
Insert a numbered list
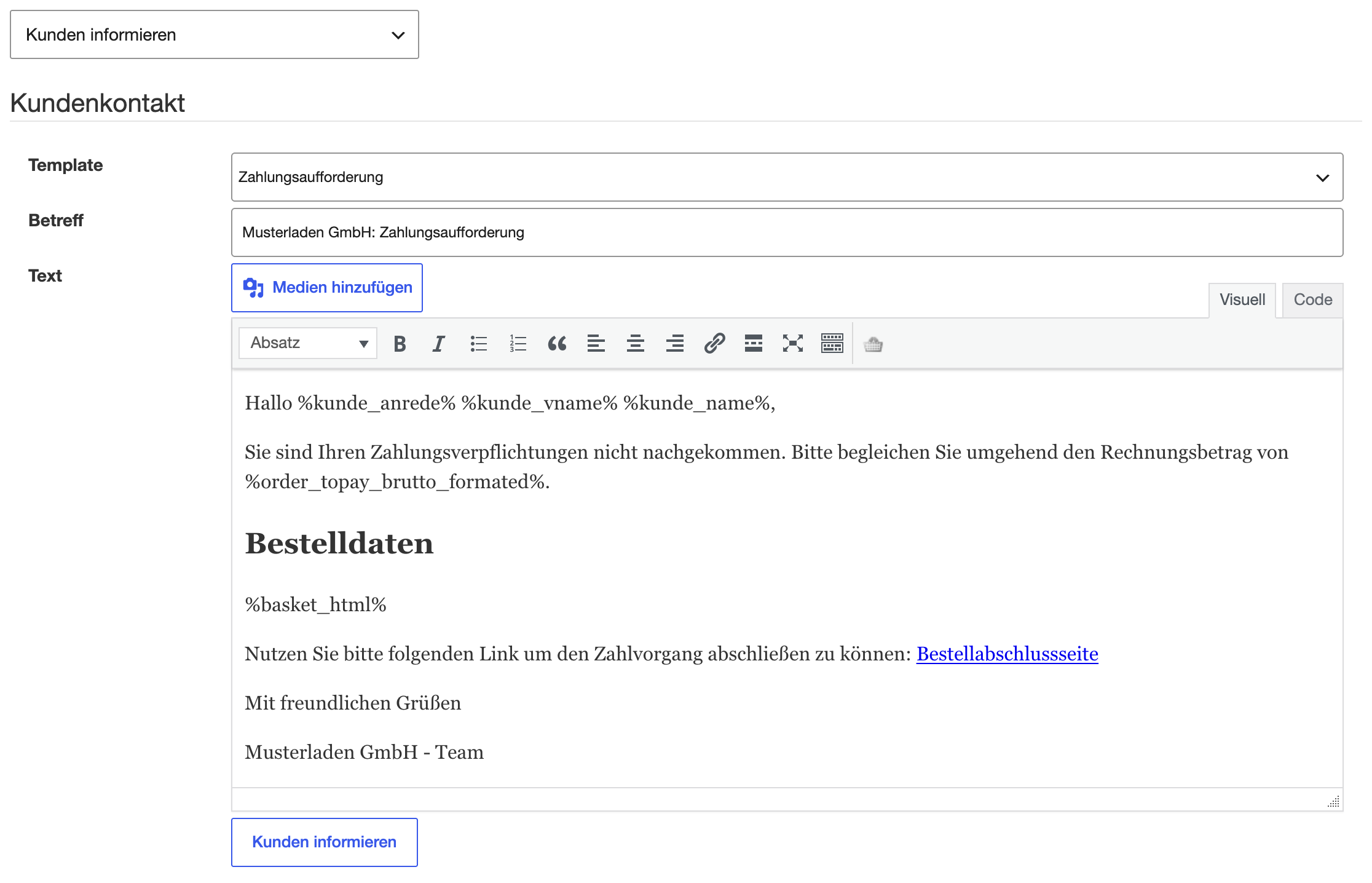point(518,344)
